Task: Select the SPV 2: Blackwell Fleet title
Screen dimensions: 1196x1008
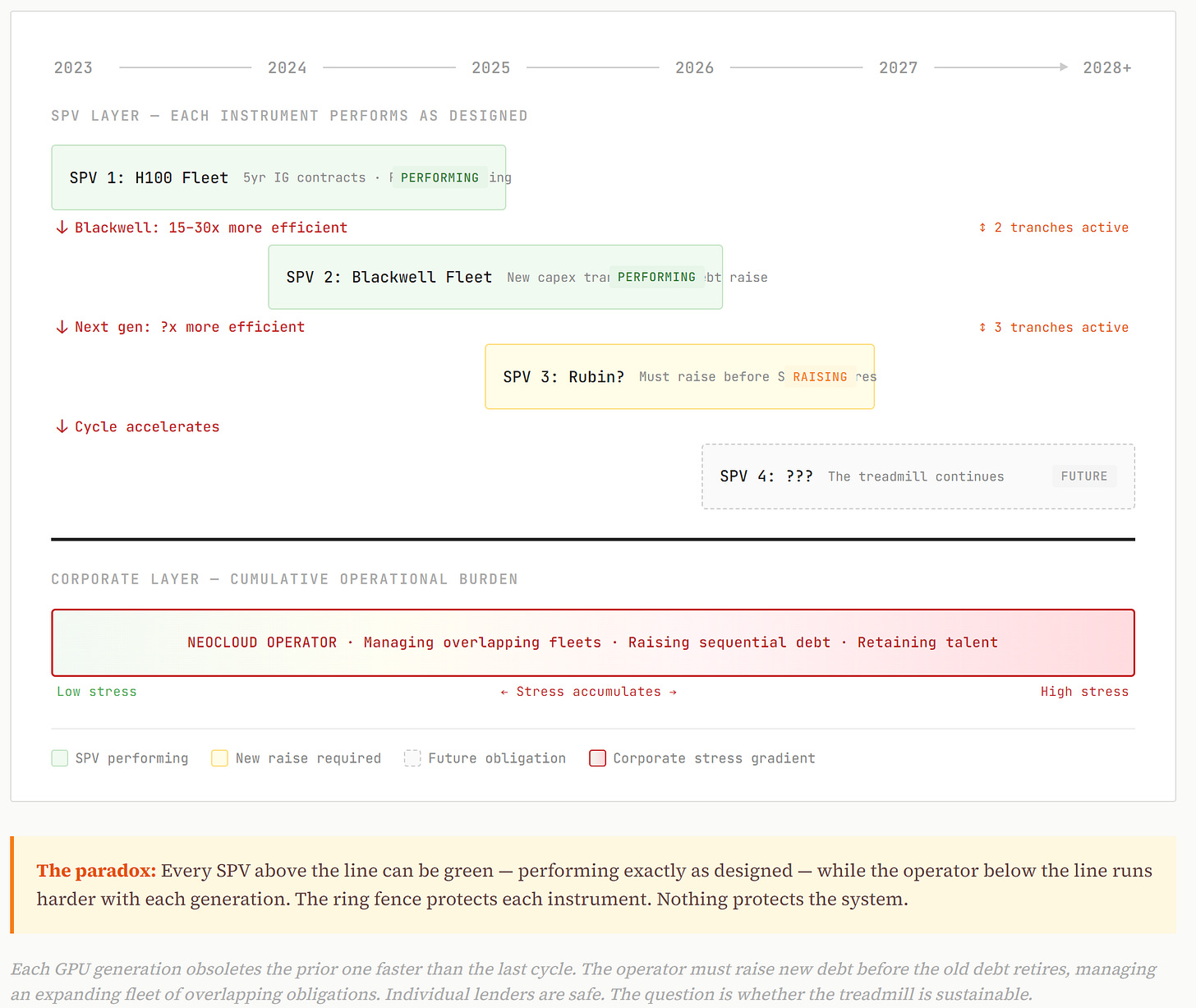Action: point(389,277)
